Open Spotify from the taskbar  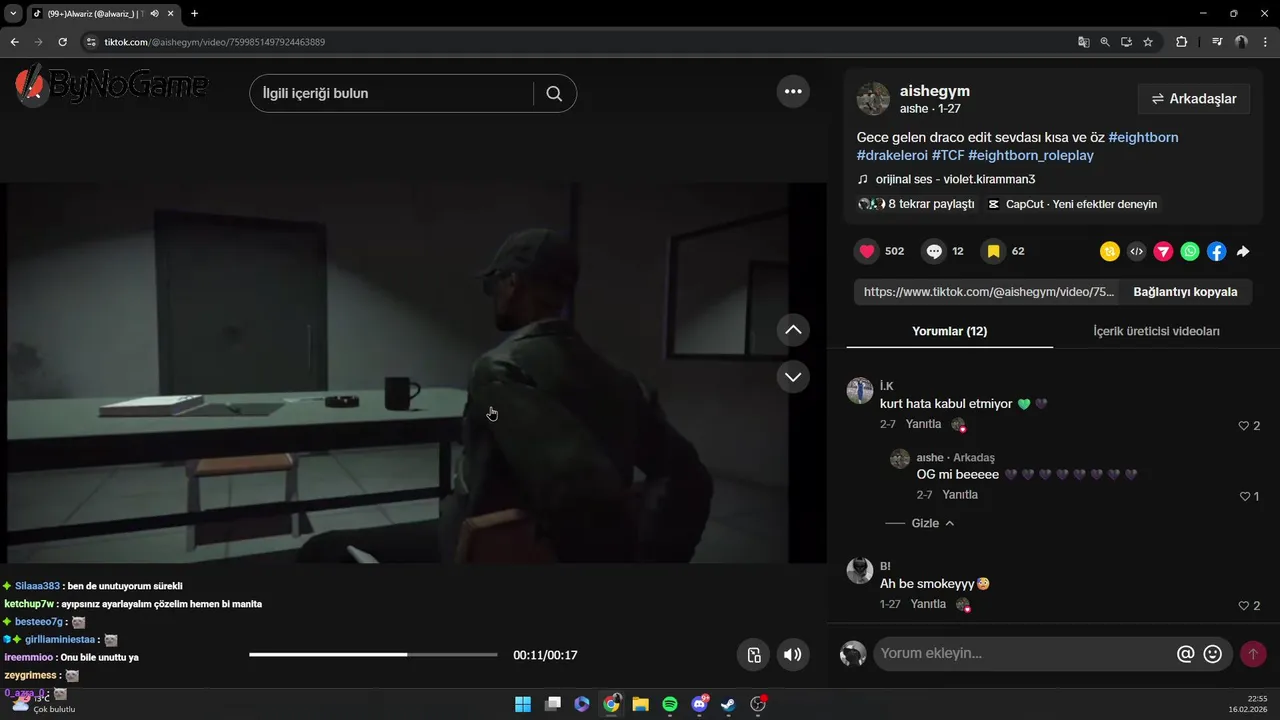[x=670, y=704]
